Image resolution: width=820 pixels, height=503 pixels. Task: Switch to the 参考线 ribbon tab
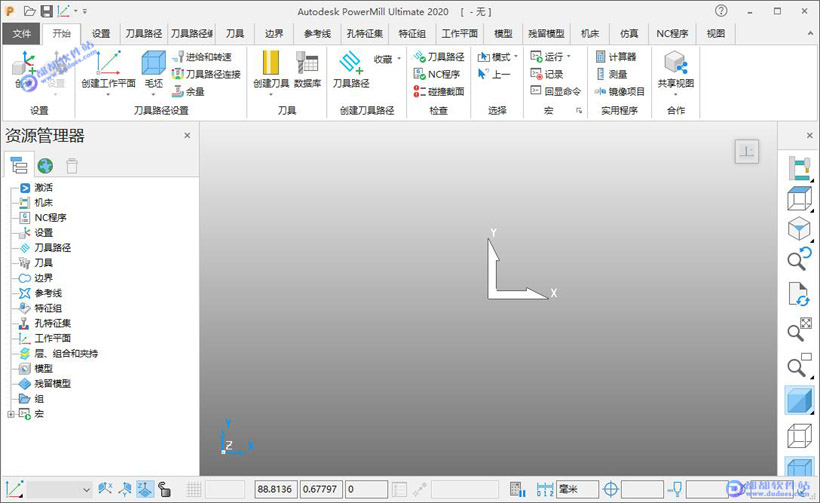click(x=317, y=33)
